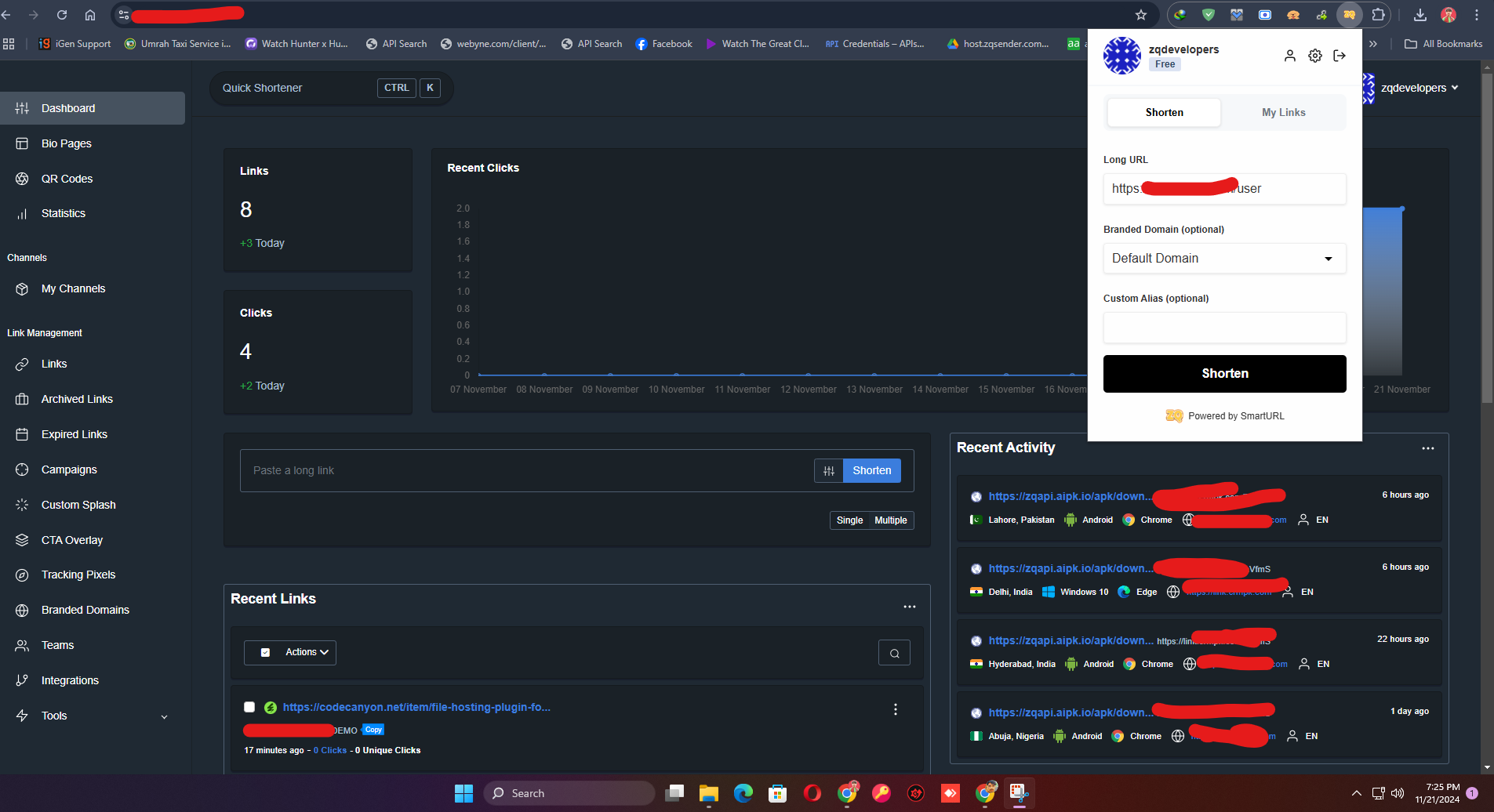Check the codecanyon link checkbox
The height and width of the screenshot is (812, 1494).
tap(249, 707)
